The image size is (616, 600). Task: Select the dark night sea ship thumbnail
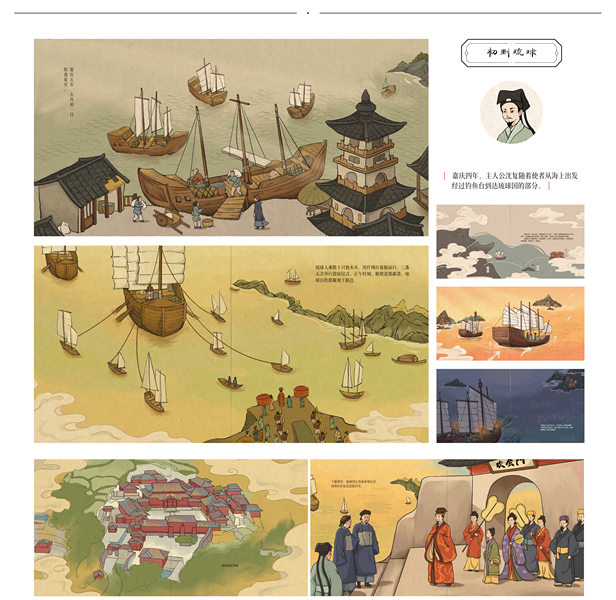[510, 406]
